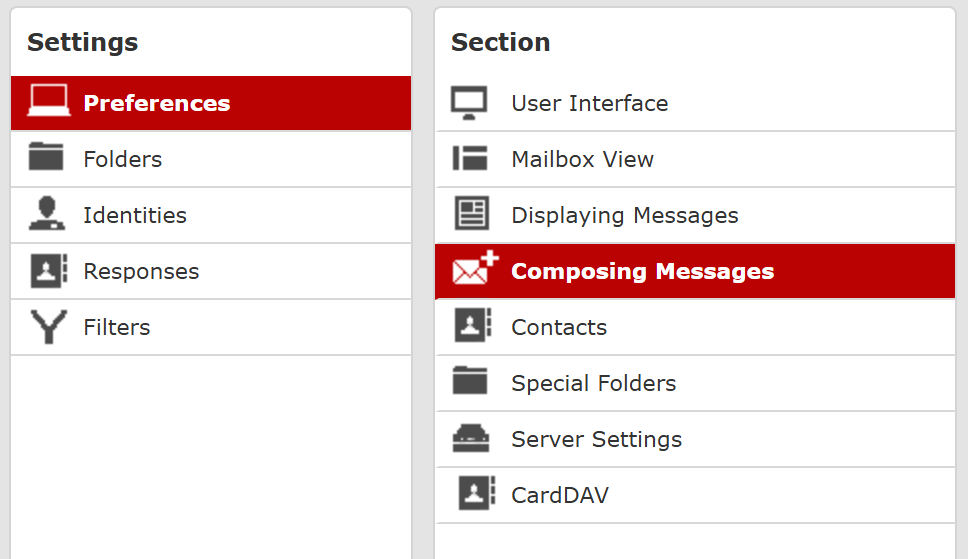Click the Server Settings tray icon
The image size is (968, 559).
point(470,438)
